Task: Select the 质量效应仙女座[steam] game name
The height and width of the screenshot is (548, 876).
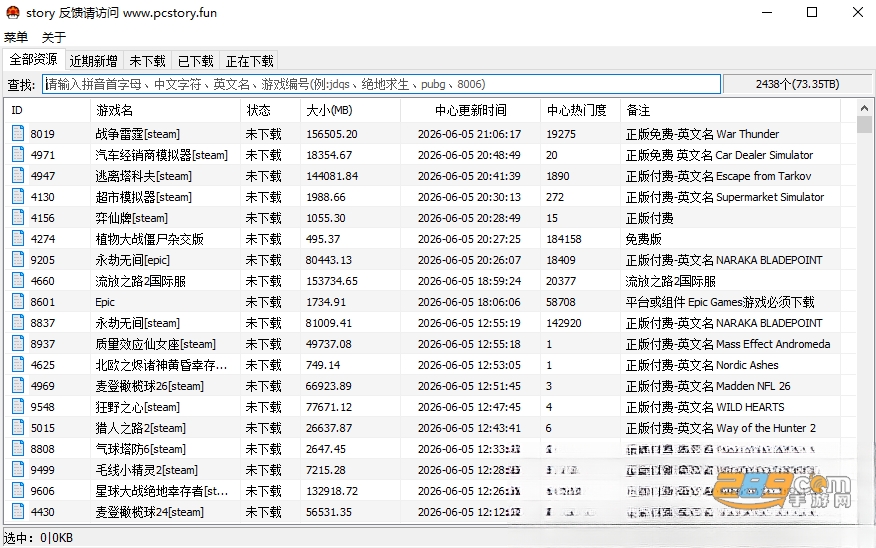Action: click(x=155, y=344)
